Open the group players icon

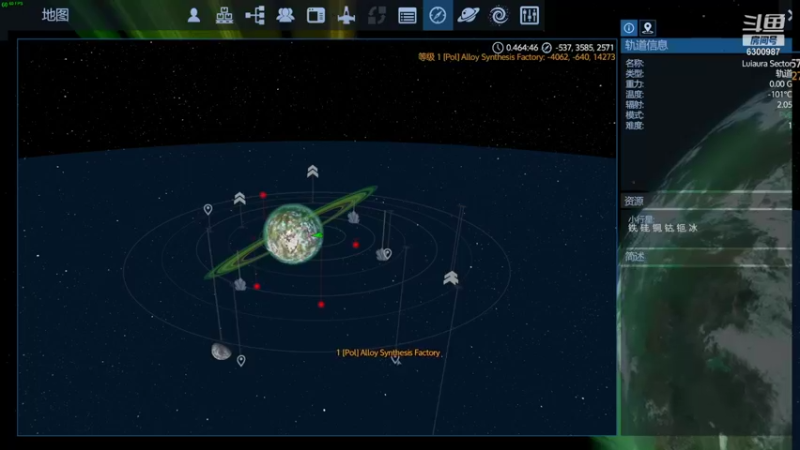click(285, 15)
